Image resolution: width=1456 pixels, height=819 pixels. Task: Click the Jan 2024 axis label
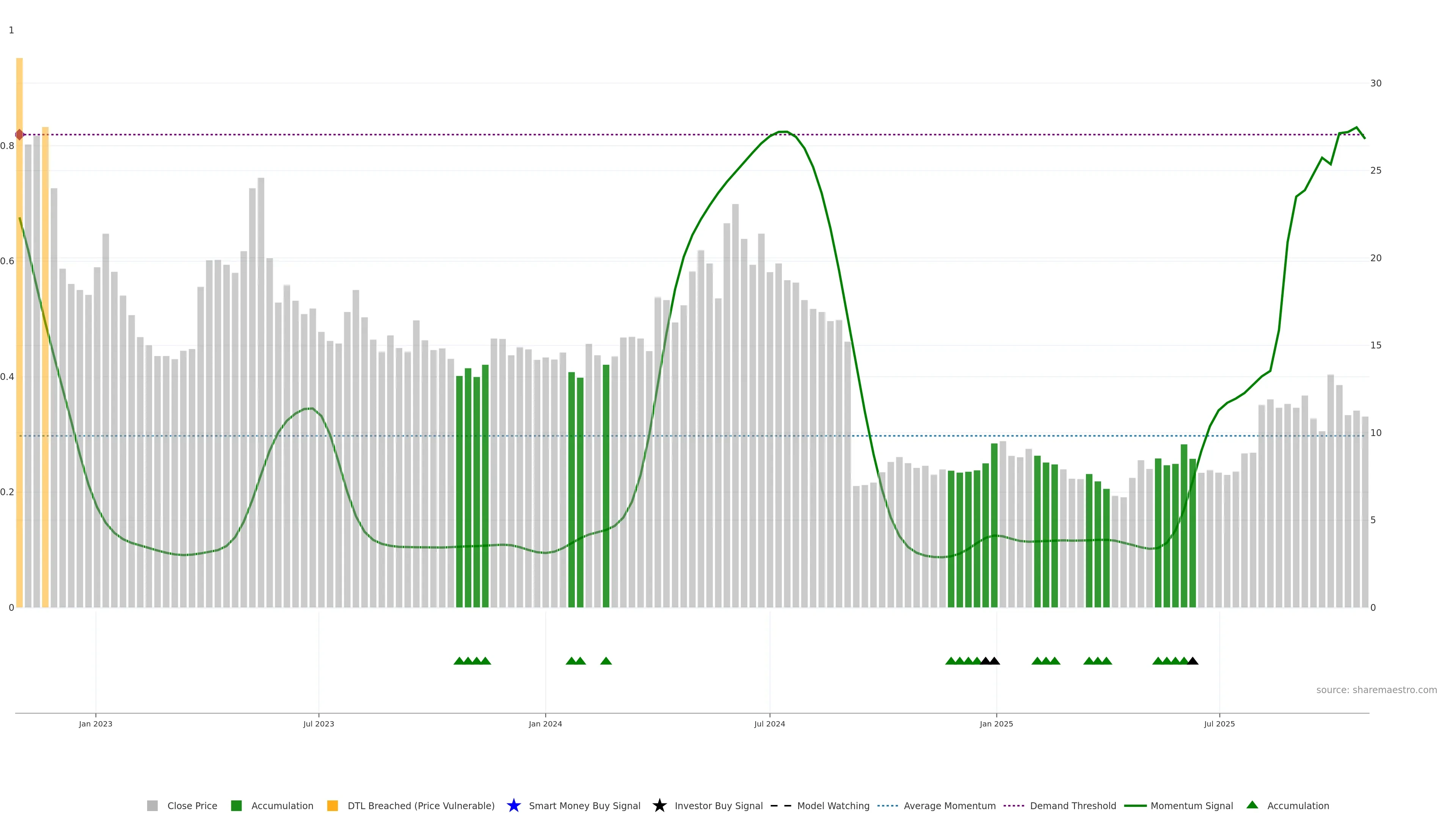(x=545, y=723)
